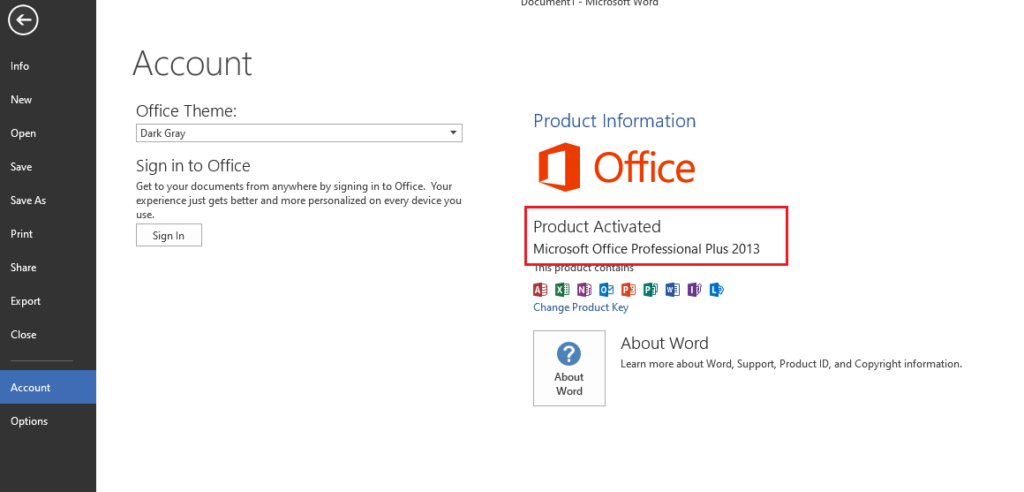This screenshot has width=1024, height=492.
Task: Open the Export page in sidebar
Action: point(48,301)
